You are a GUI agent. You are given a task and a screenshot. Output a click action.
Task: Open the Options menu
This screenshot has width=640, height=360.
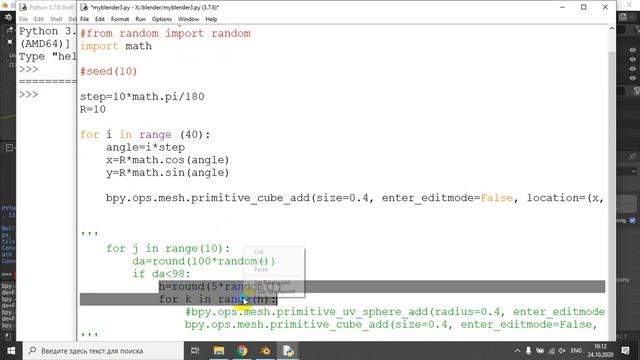(x=162, y=19)
